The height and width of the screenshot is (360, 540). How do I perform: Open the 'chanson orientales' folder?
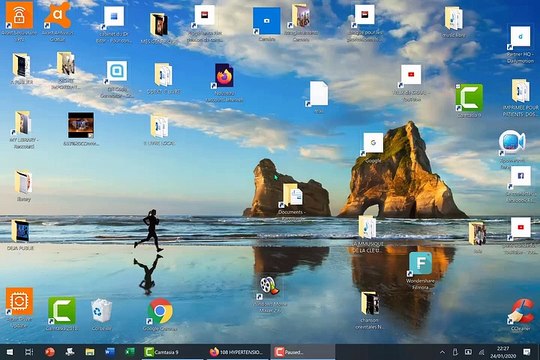[x=370, y=303]
